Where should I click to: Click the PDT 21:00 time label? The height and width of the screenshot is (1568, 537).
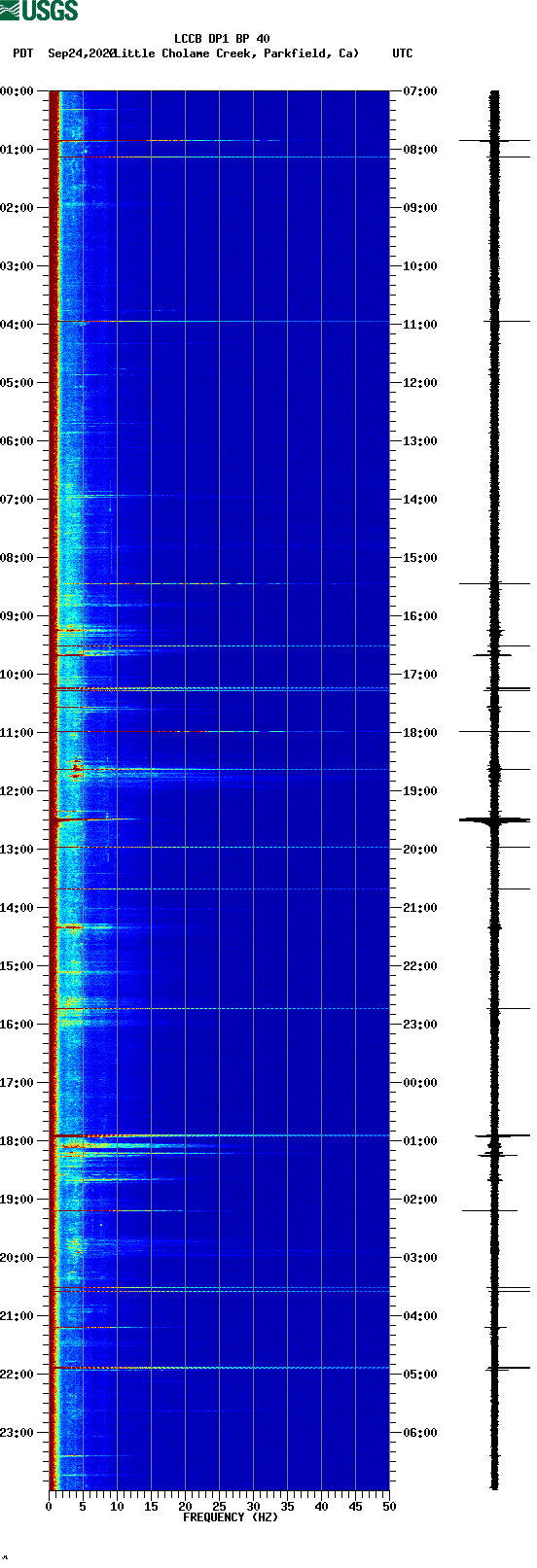coord(18,1316)
